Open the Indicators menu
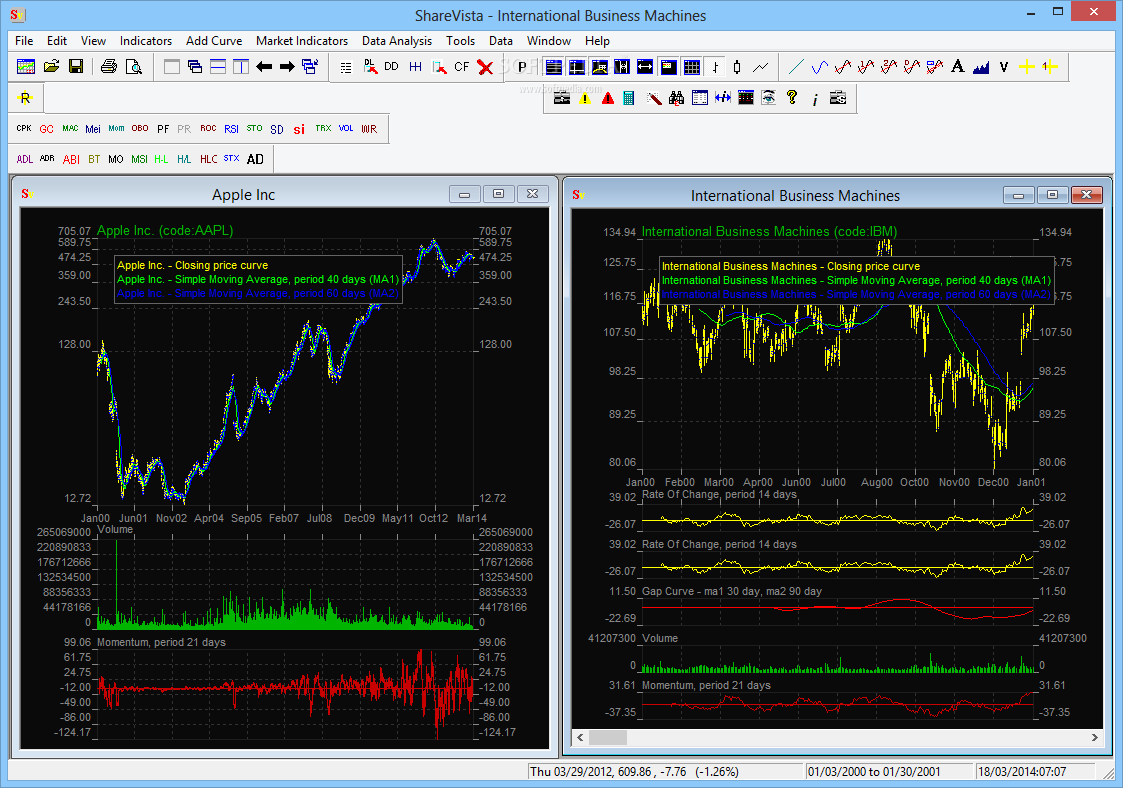The height and width of the screenshot is (788, 1123). coord(146,41)
